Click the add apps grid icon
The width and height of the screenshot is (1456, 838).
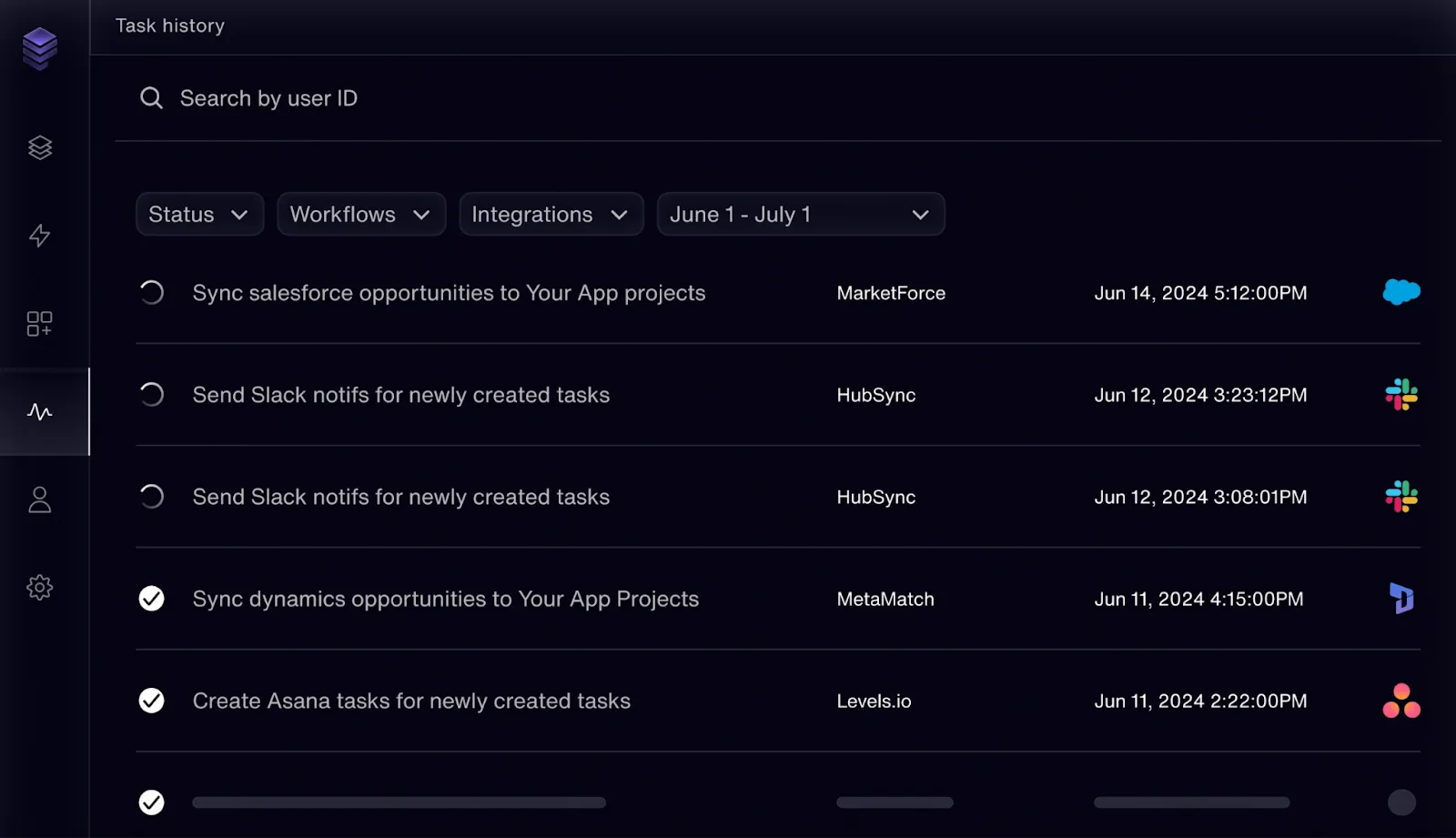(39, 323)
